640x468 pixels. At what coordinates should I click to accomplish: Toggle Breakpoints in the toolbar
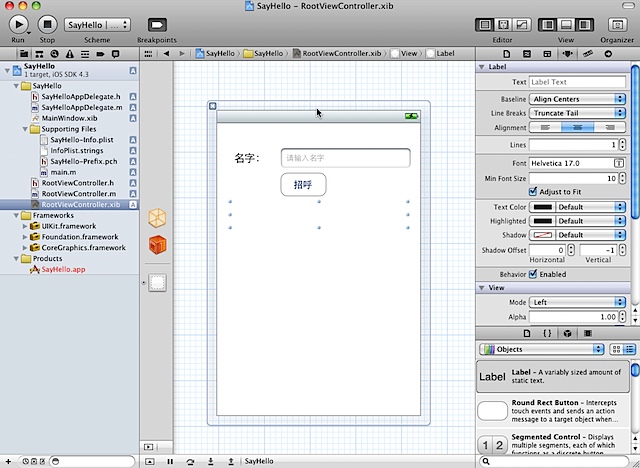pyautogui.click(x=156, y=24)
